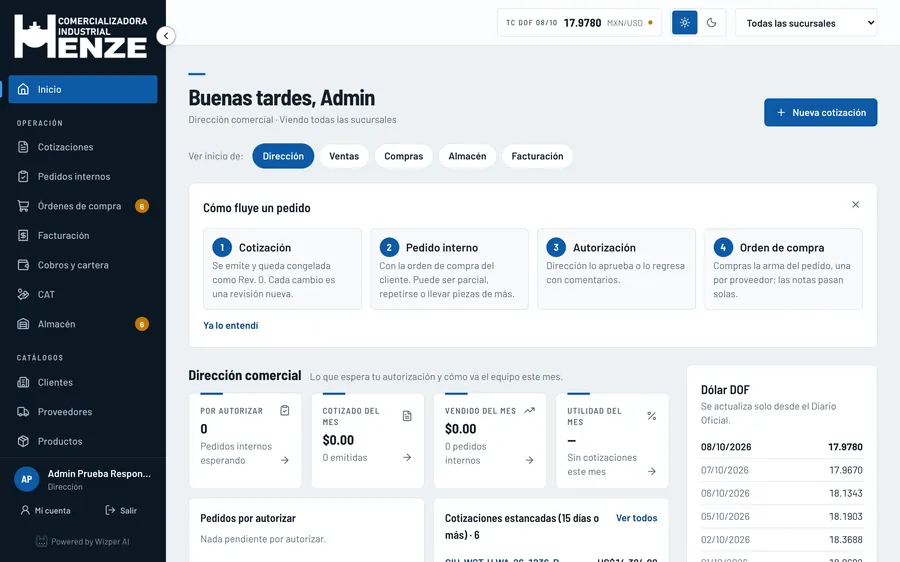Click the Powered by Wizper AI text

(x=90, y=541)
